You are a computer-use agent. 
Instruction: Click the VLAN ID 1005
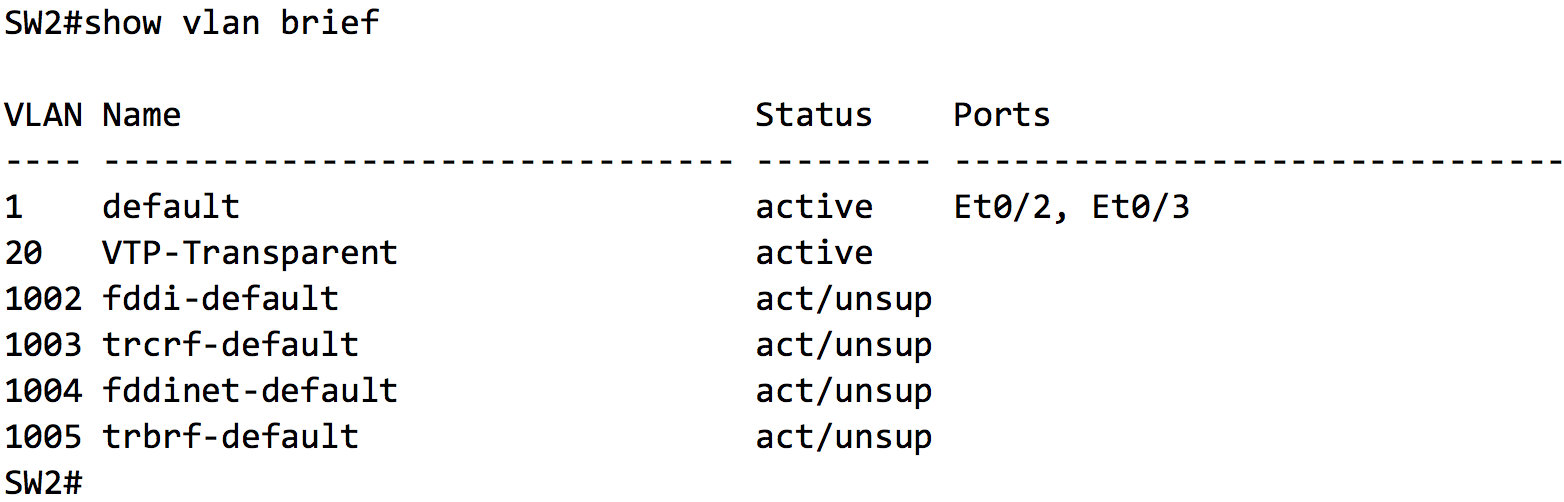point(43,437)
